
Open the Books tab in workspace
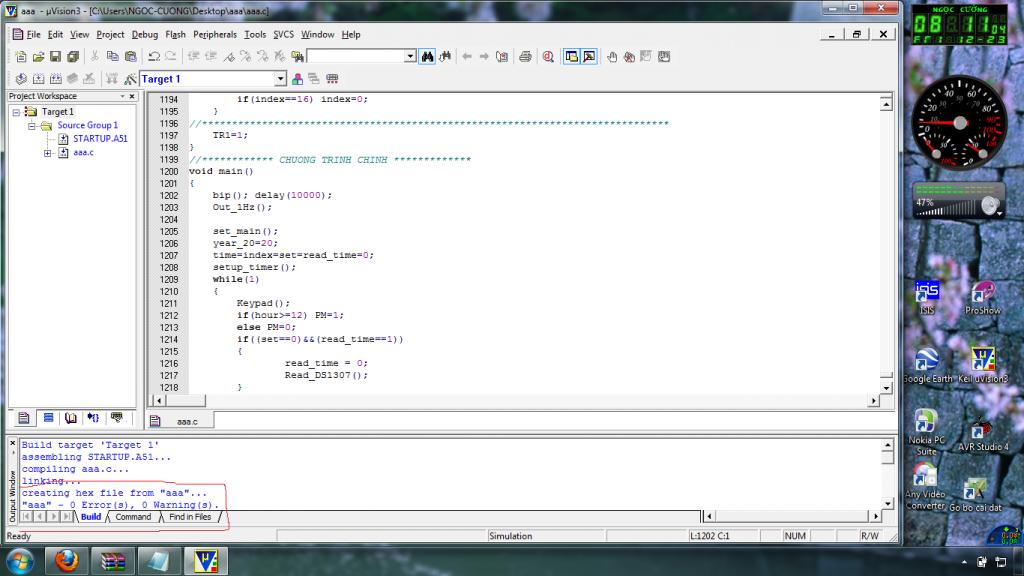click(71, 418)
